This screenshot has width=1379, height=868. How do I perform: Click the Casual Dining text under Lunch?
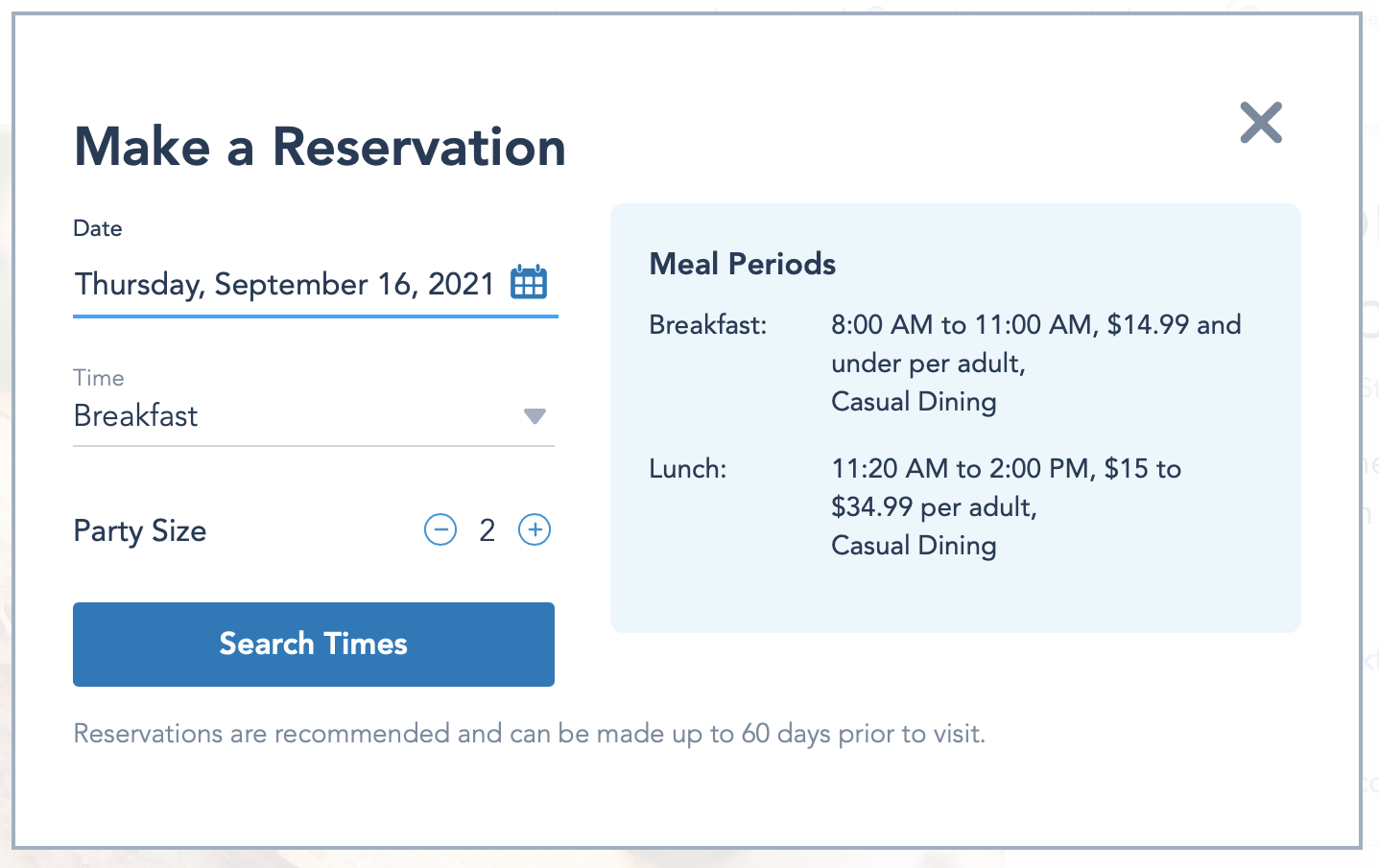914,546
